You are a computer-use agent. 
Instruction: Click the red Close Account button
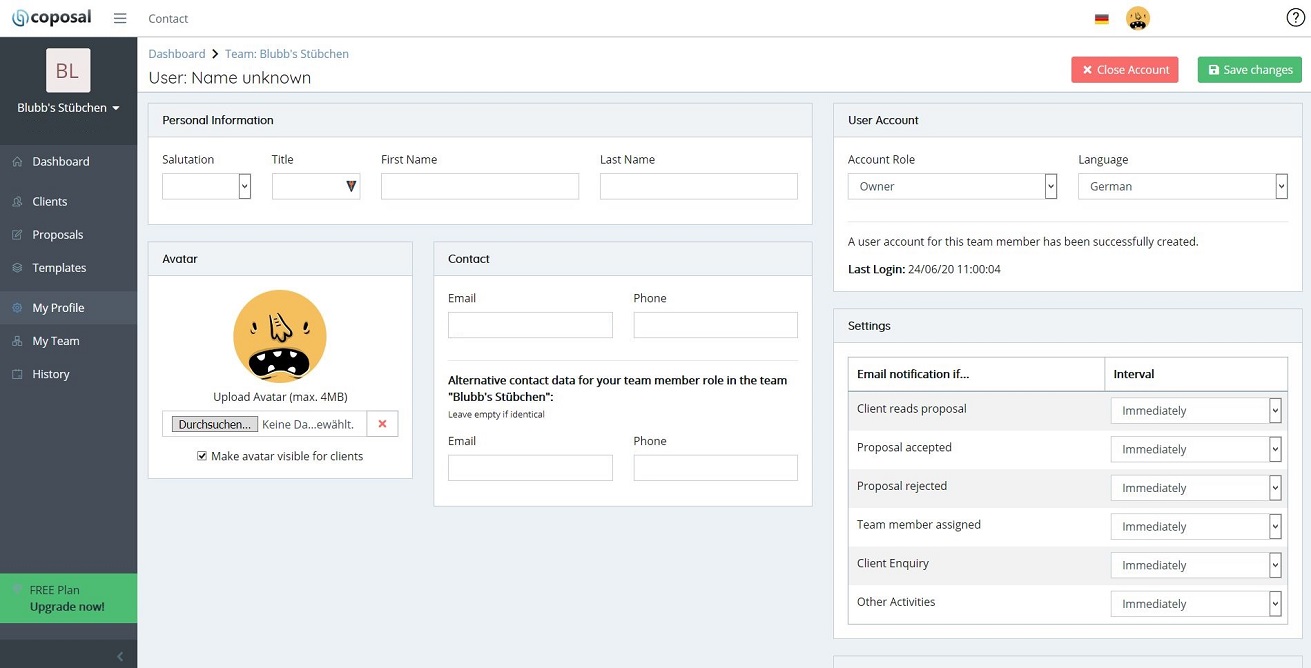1124,70
